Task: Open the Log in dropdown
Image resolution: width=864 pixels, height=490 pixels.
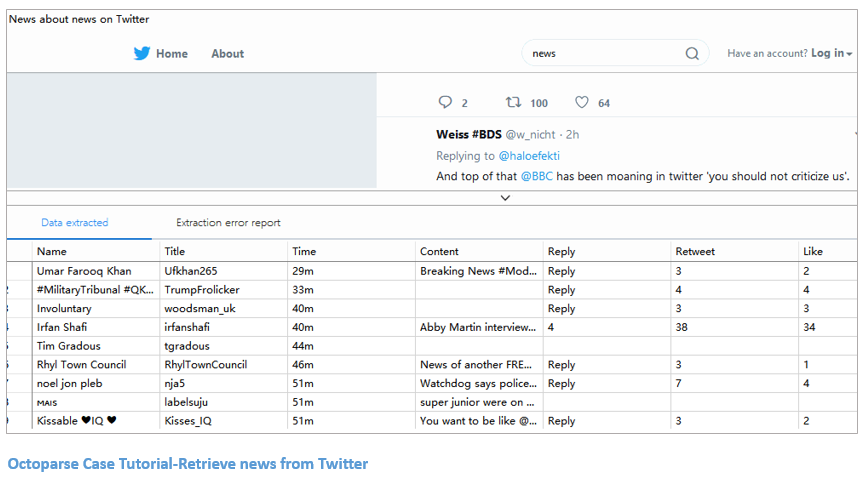Action: 831,54
